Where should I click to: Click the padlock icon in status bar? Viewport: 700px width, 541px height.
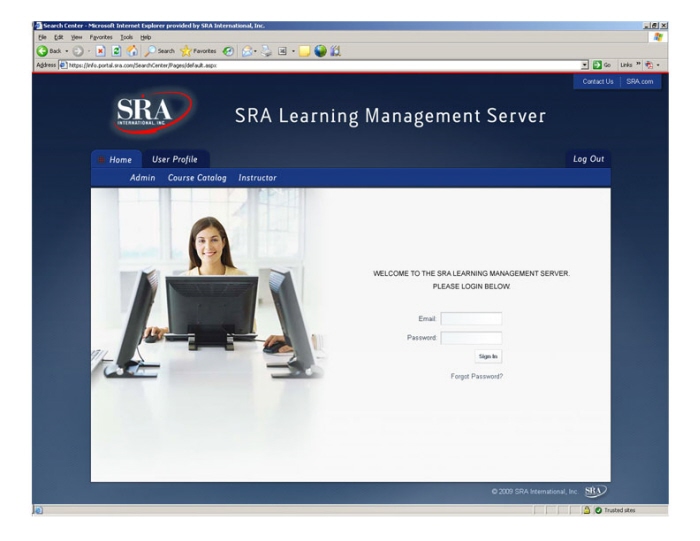pos(587,510)
